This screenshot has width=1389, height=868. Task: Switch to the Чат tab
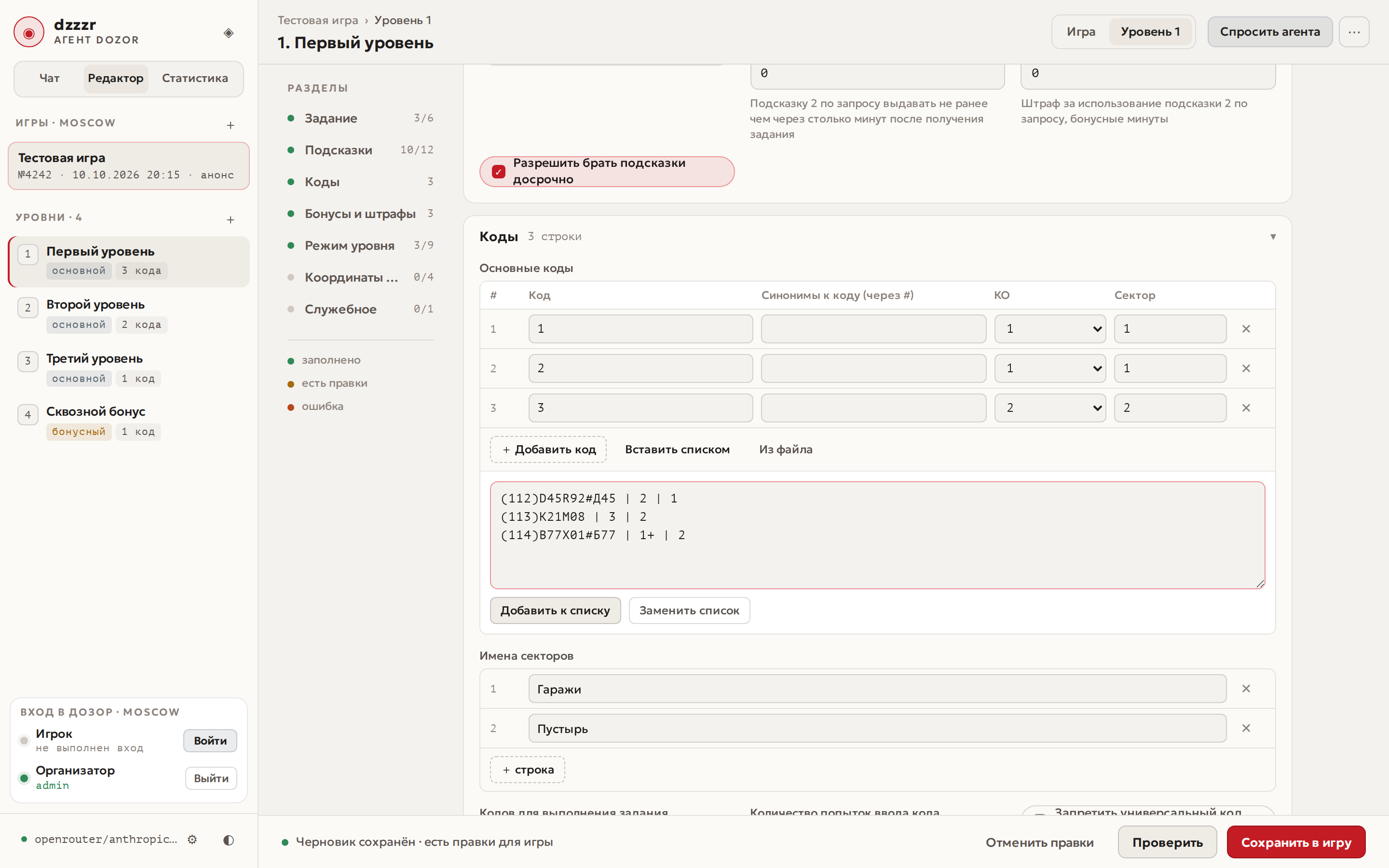point(49,79)
